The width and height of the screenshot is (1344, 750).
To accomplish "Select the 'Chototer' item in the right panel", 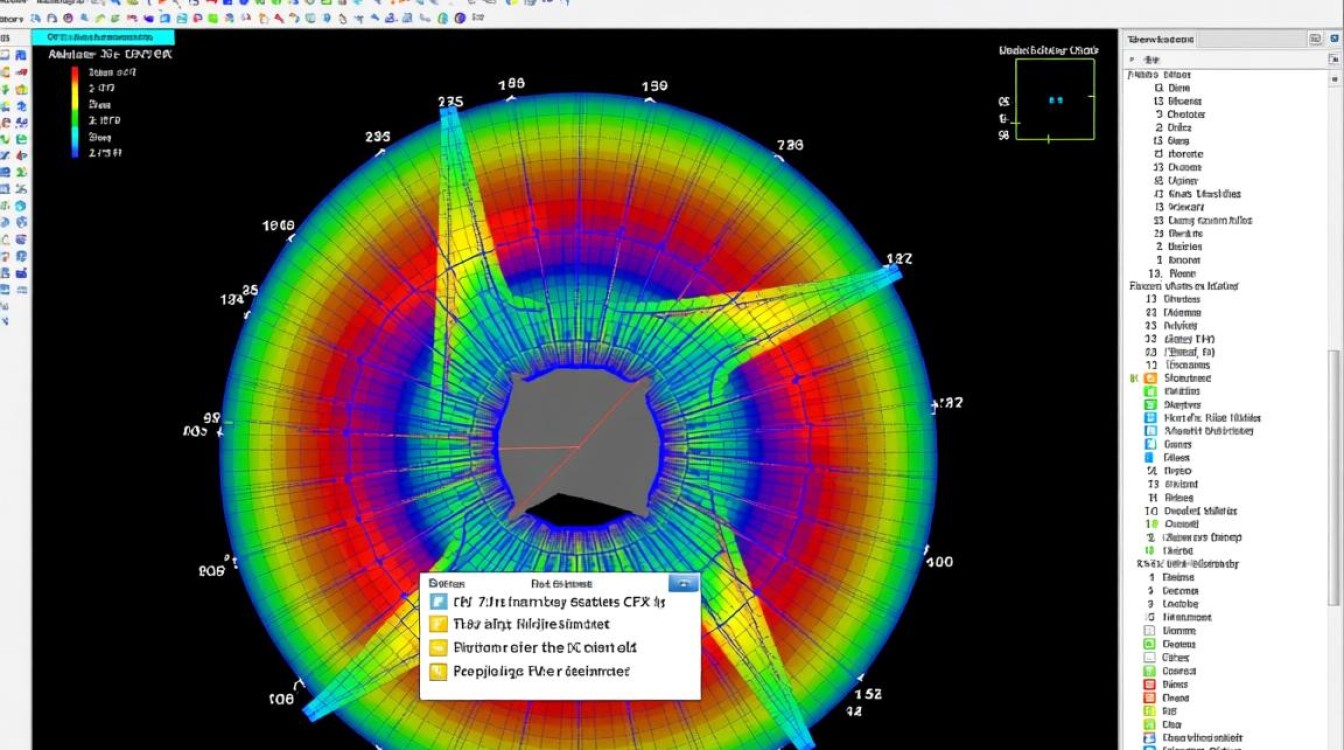I will (1185, 114).
